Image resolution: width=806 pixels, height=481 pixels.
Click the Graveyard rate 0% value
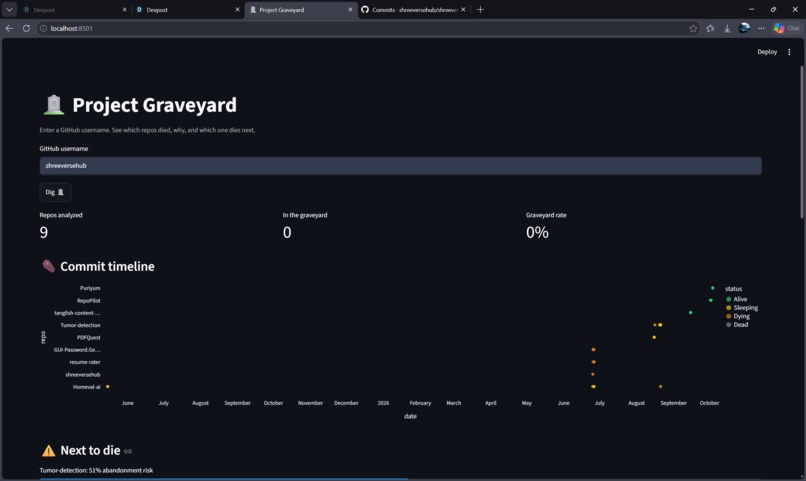click(537, 232)
